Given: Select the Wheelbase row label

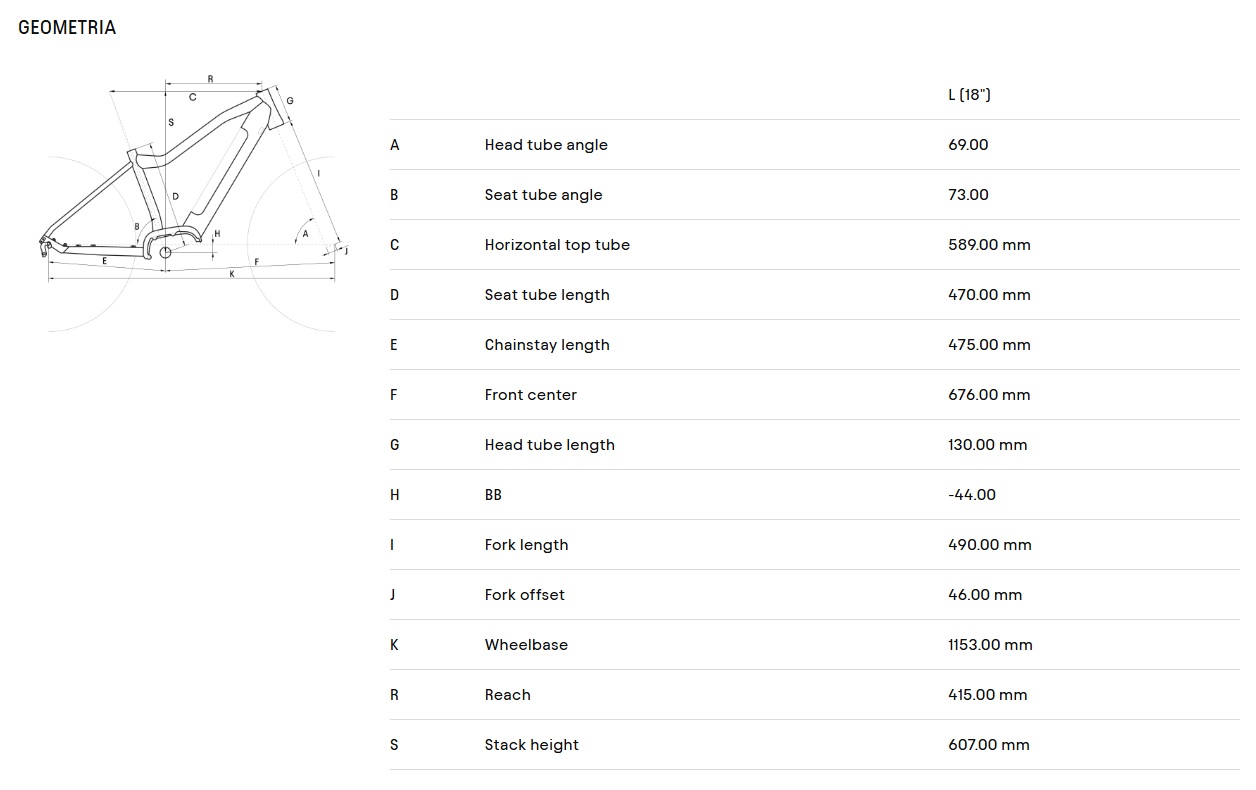Looking at the screenshot, I should pyautogui.click(x=526, y=645).
